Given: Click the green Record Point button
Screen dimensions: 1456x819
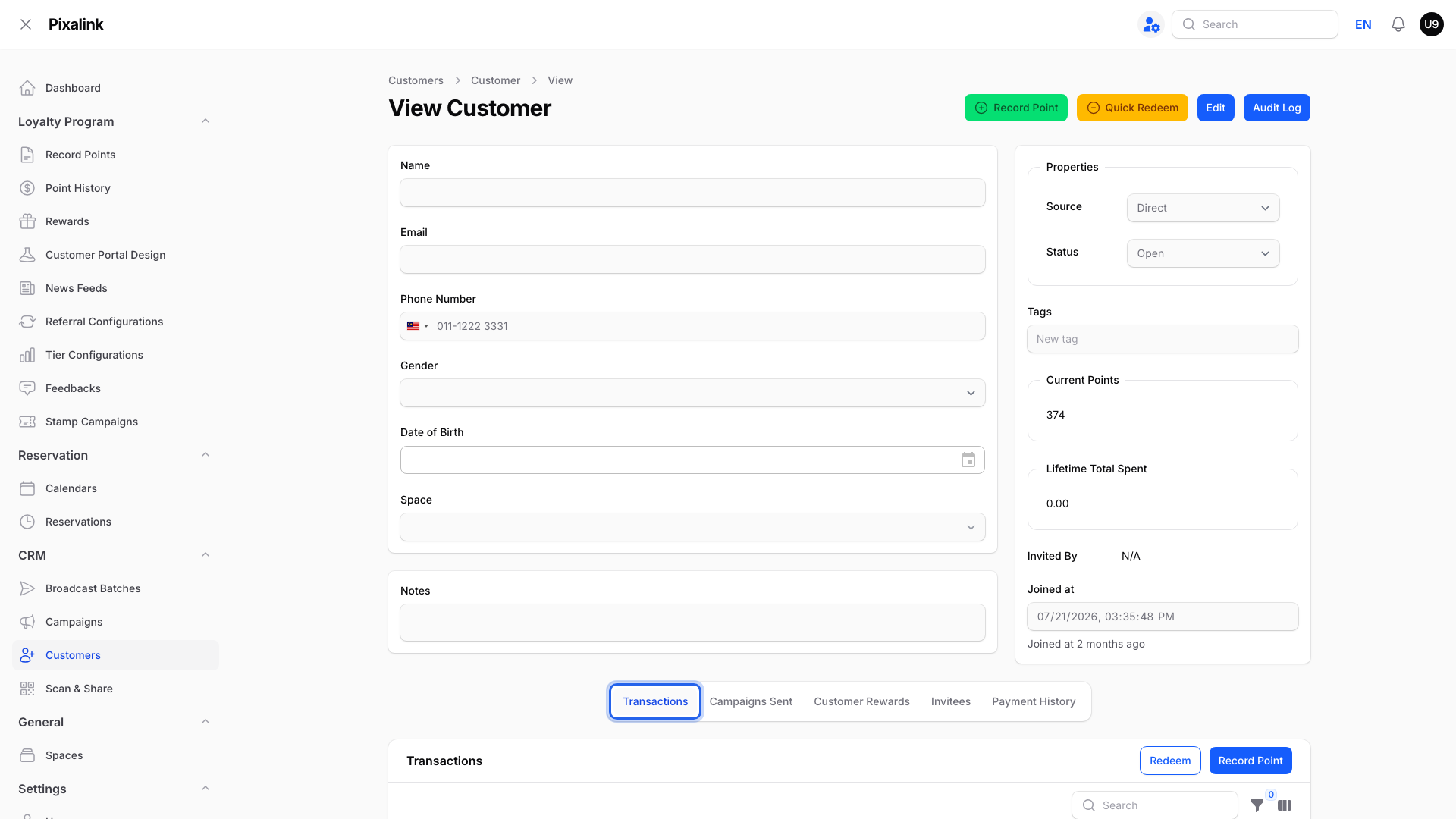Looking at the screenshot, I should point(1016,108).
